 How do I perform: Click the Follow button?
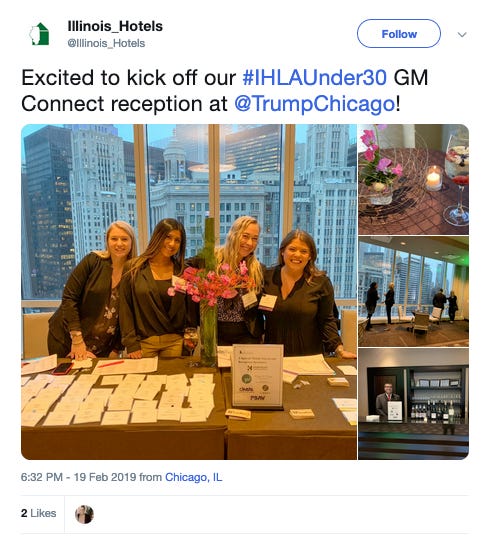(399, 34)
